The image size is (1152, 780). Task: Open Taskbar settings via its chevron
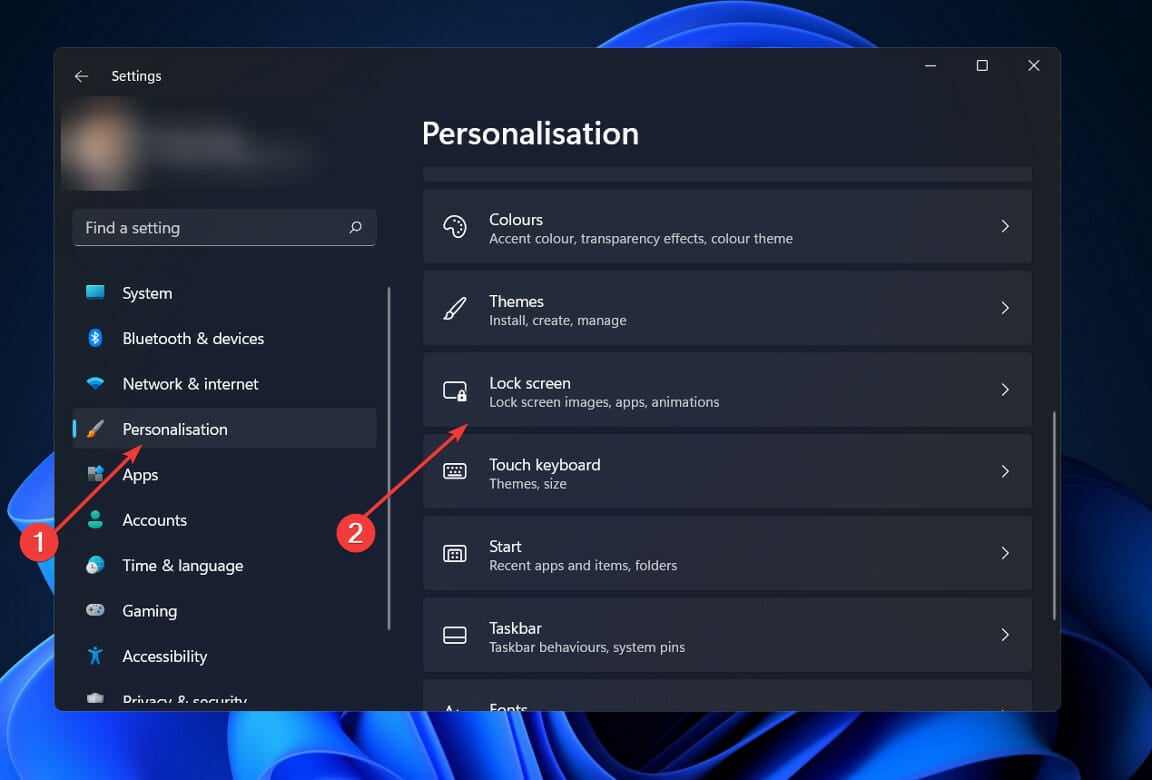click(x=1005, y=634)
